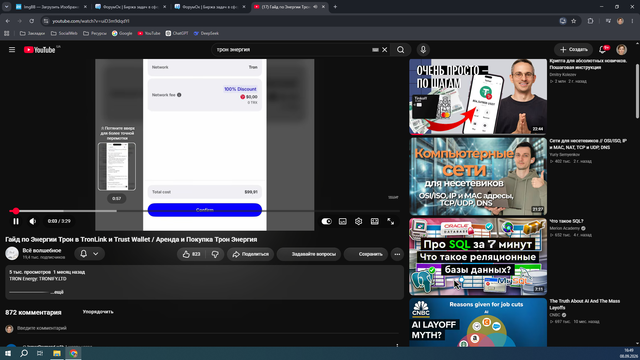Click the magnifier search button
This screenshot has height=360, width=640.
[400, 50]
